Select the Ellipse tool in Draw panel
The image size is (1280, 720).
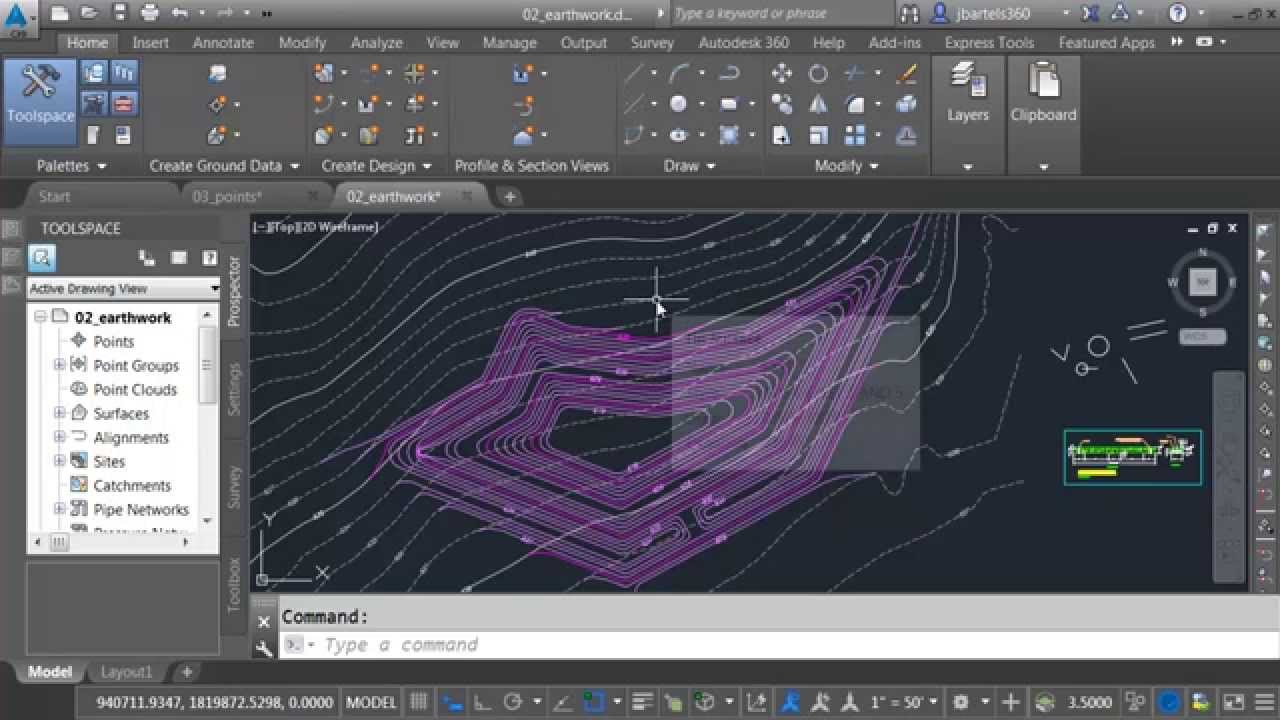[679, 135]
